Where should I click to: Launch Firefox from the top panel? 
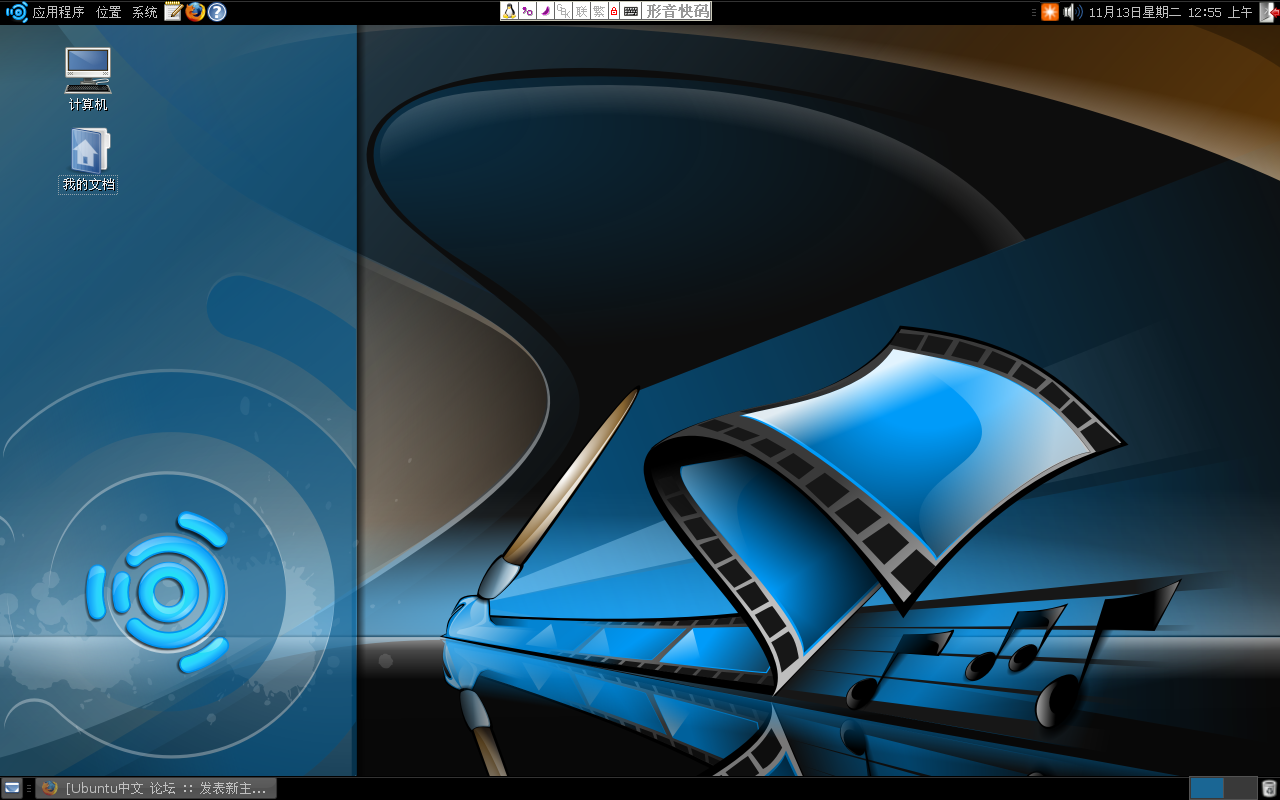tap(195, 12)
